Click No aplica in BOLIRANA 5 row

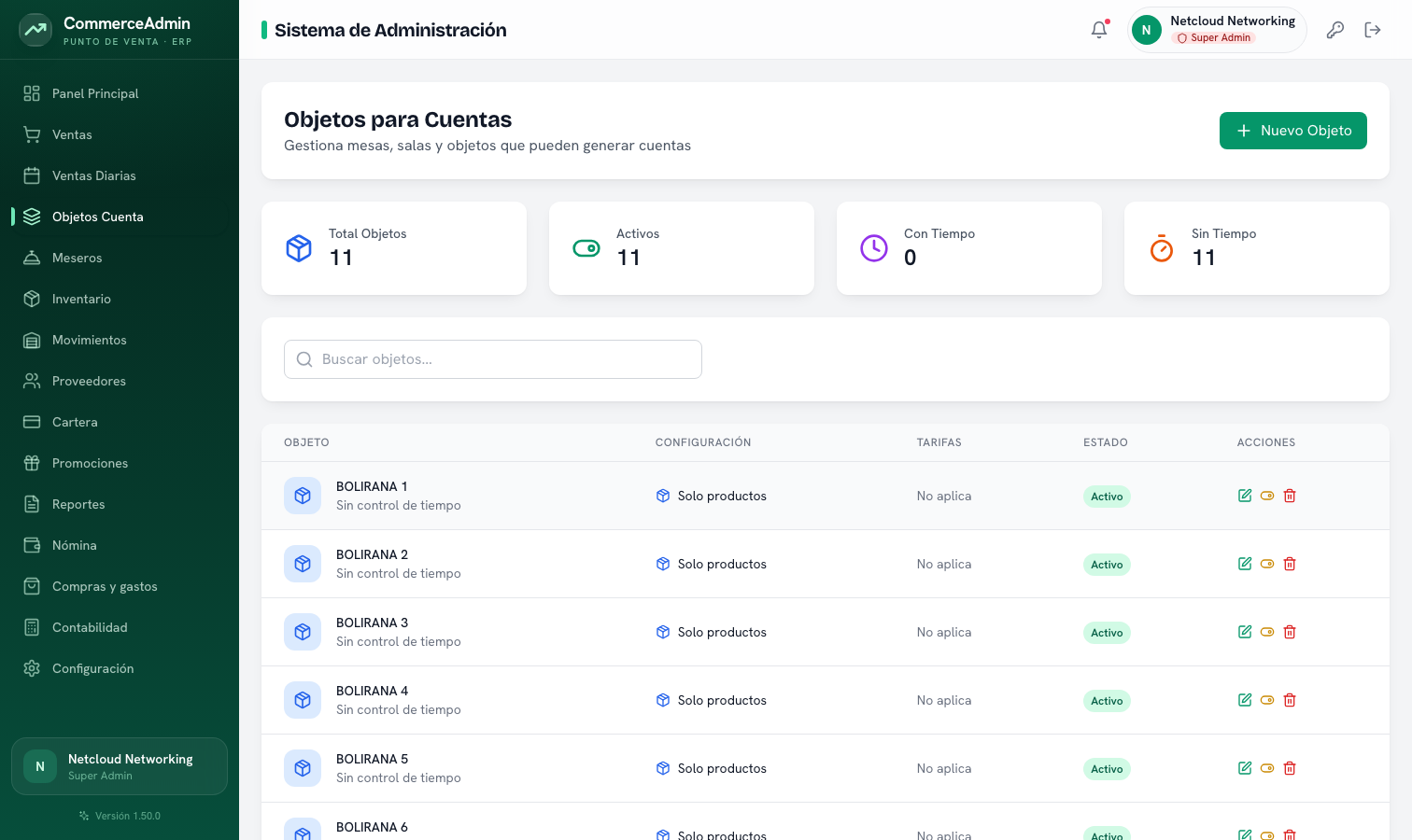point(944,768)
